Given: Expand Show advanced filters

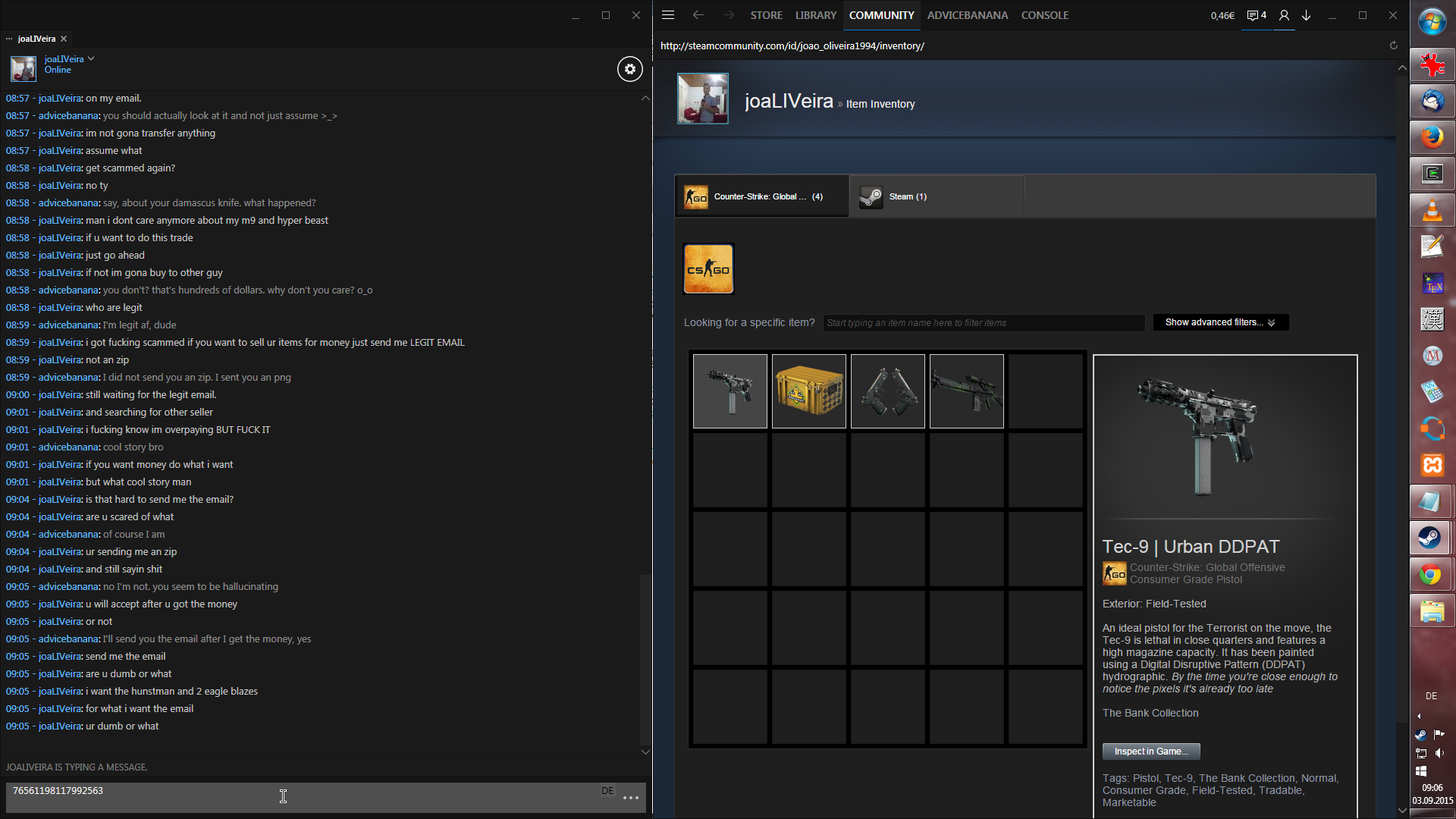Looking at the screenshot, I should coord(1220,322).
